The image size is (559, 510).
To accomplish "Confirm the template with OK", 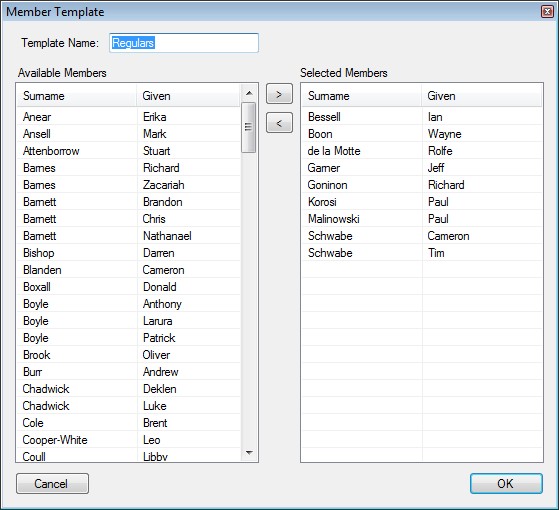I will coord(506,484).
